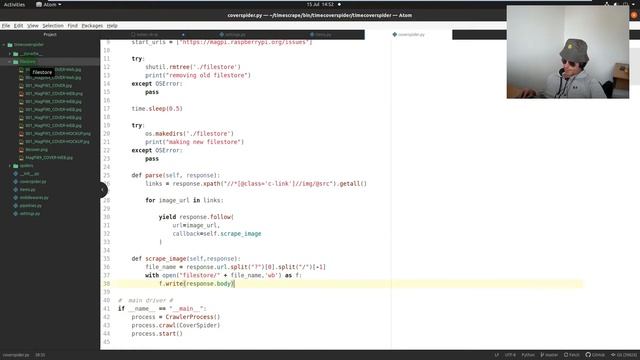This screenshot has width=640, height=360.
Task: Click the file icon next to items.py in tree
Action: coord(16,189)
